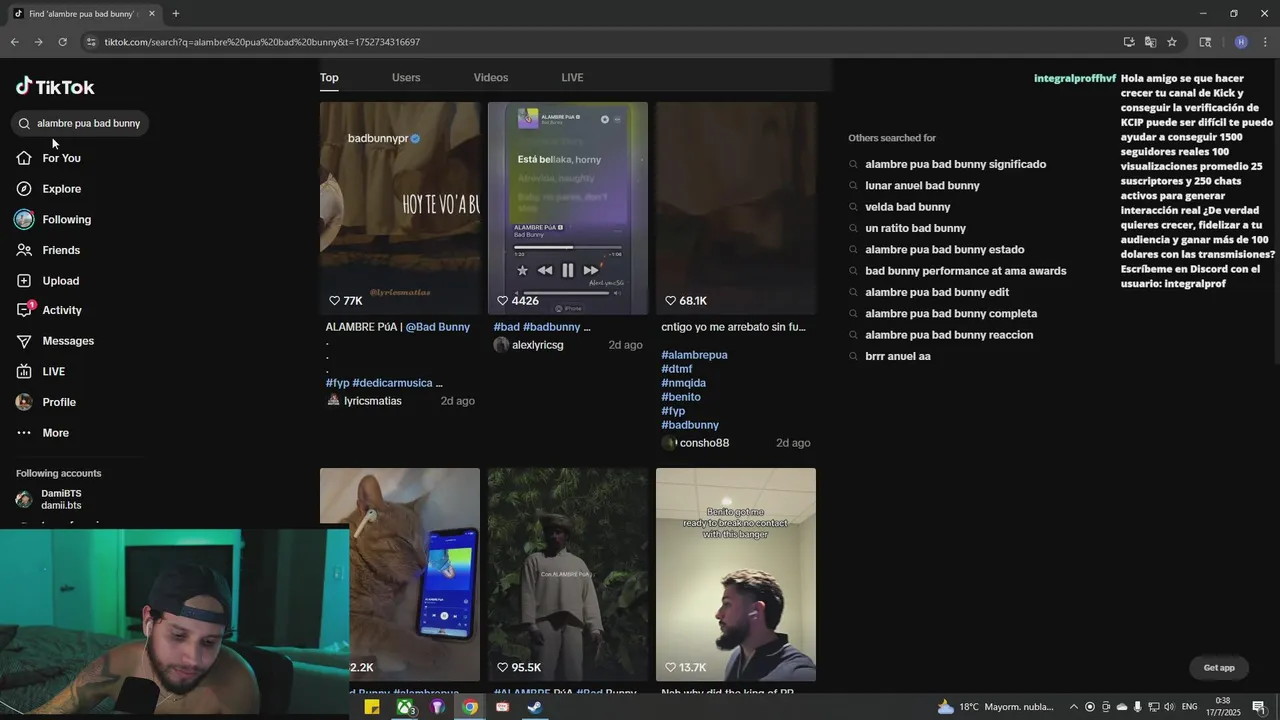Open LIVE icon in sidebar
Screen dimensions: 1280x720
(x=24, y=372)
